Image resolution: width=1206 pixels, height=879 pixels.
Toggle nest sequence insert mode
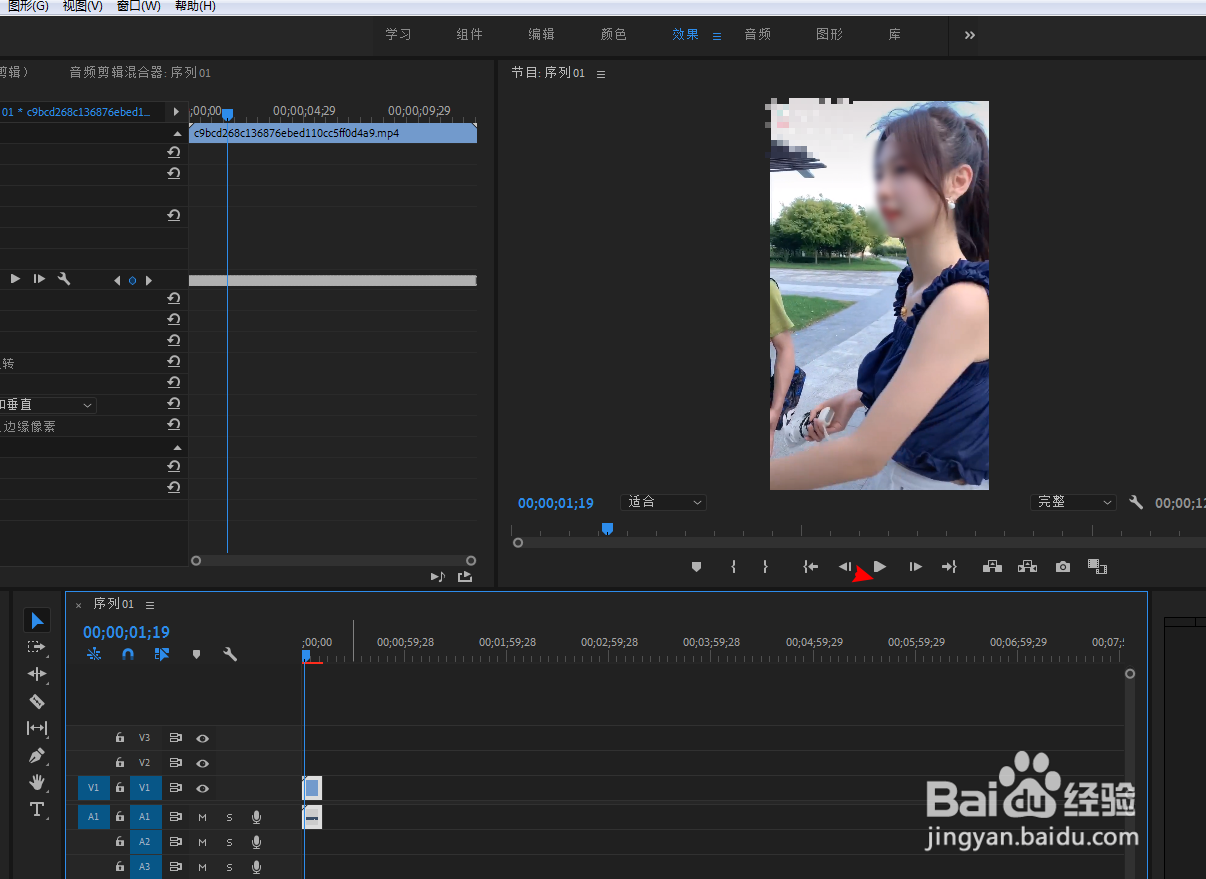[x=94, y=654]
